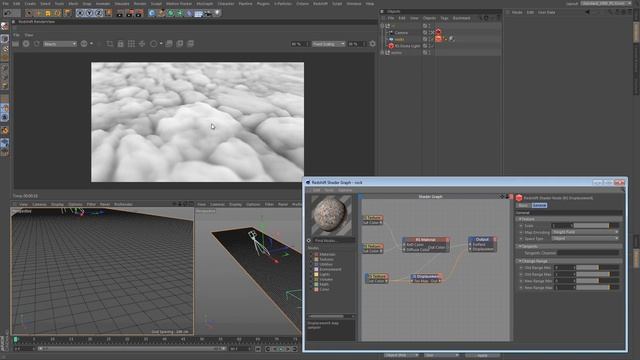Select the Textures node category

click(326, 259)
